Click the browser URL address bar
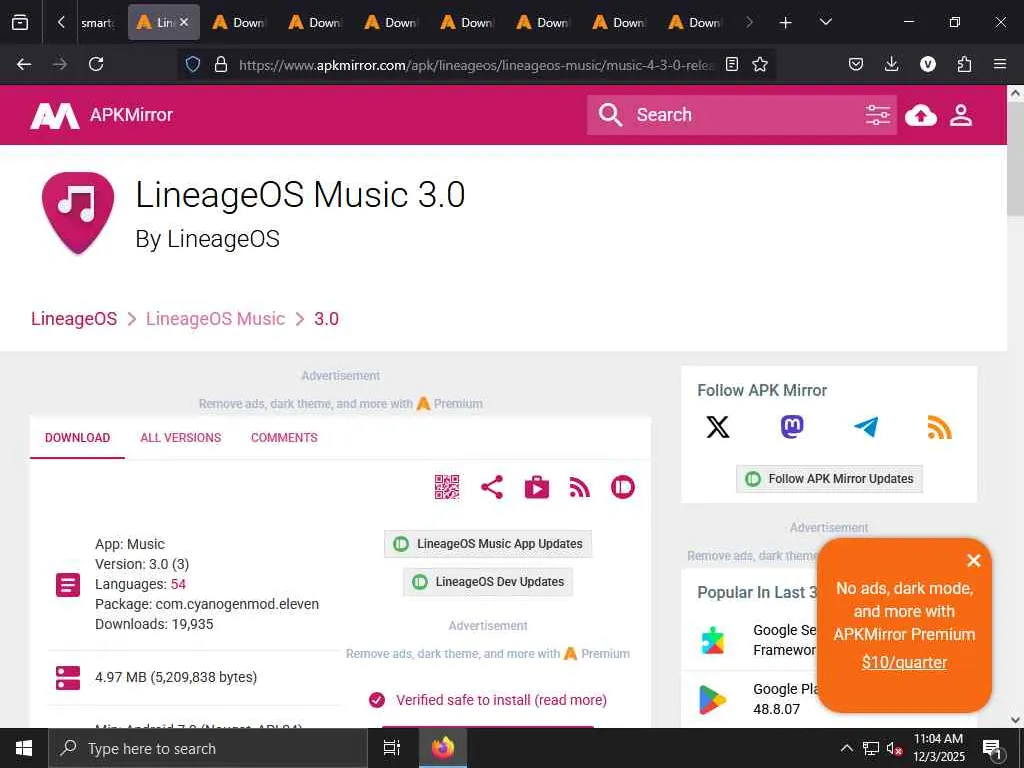Screen dimensions: 1024x768 (475, 65)
